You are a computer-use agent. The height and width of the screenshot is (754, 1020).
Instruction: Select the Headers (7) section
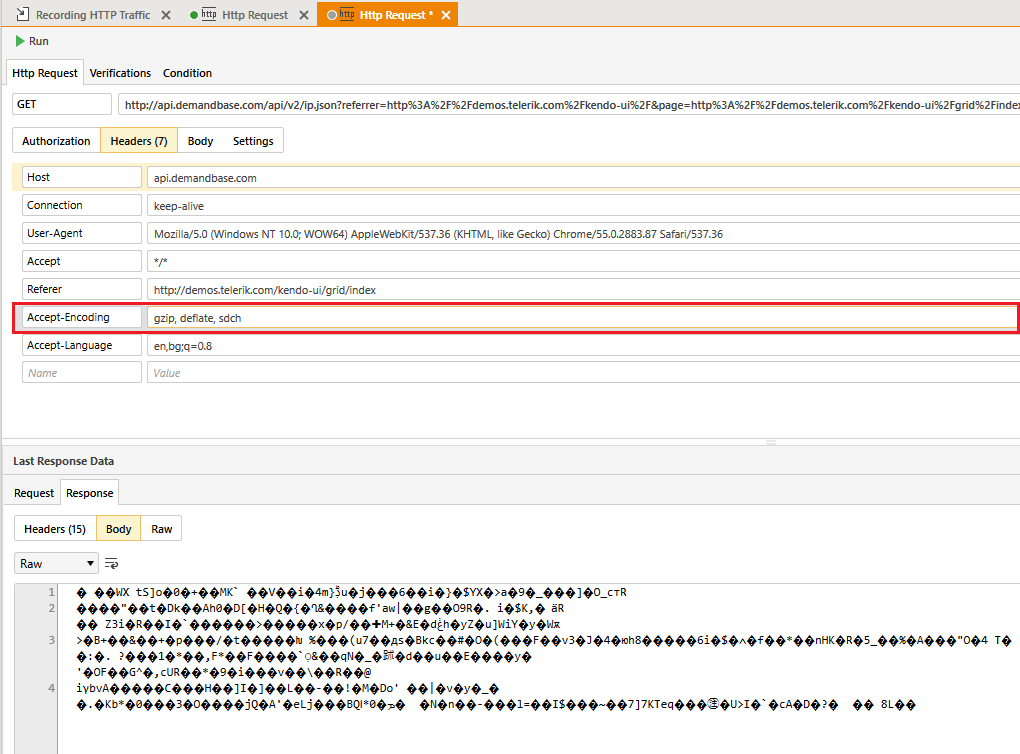139,141
